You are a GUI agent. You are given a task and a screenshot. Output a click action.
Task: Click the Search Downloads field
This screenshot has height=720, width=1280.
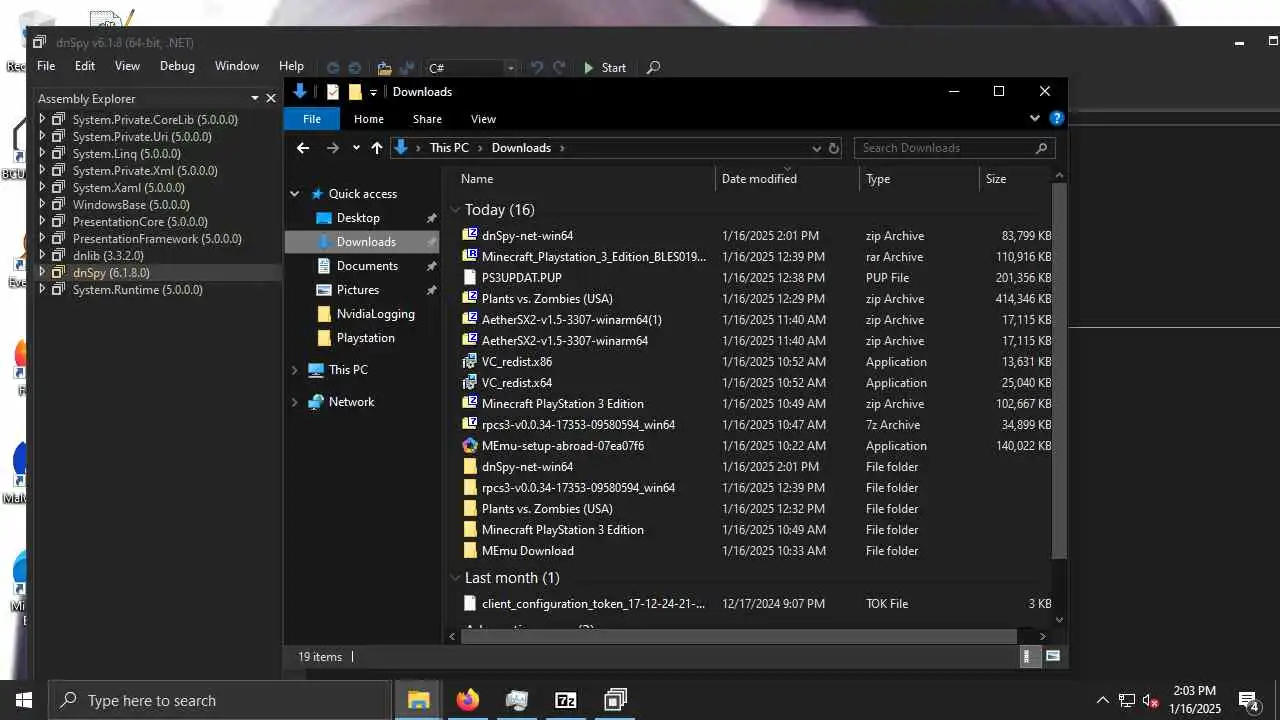[955, 148]
